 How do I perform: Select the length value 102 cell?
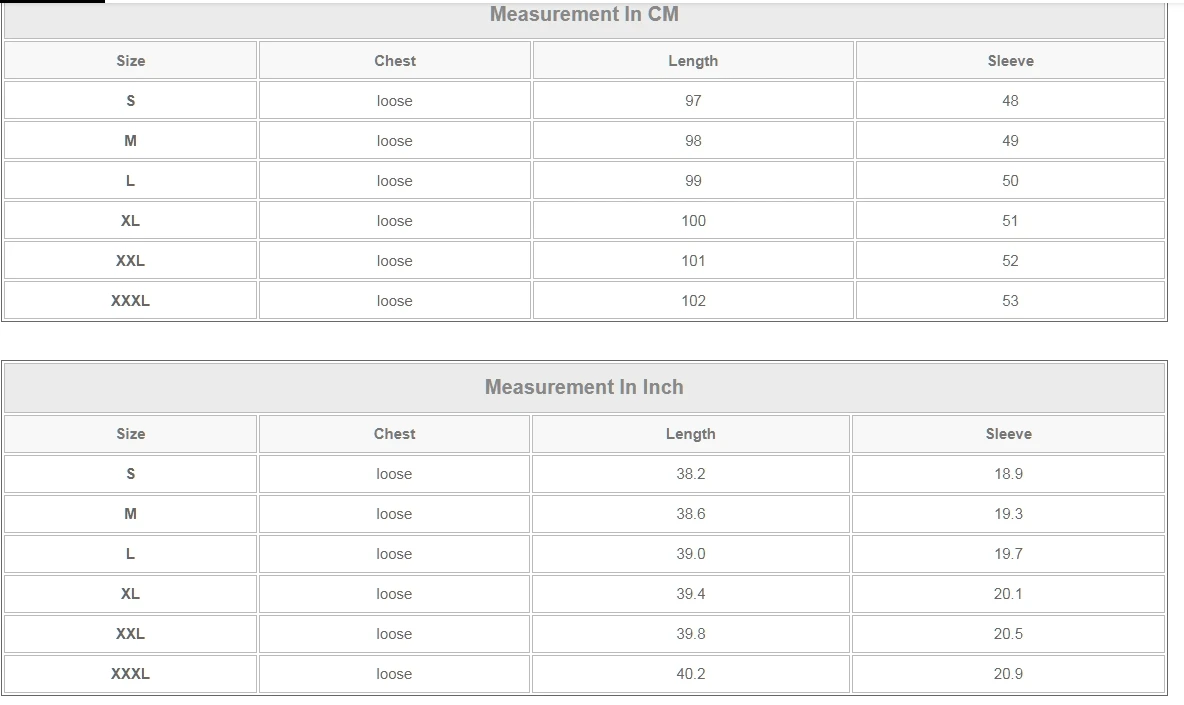[693, 301]
